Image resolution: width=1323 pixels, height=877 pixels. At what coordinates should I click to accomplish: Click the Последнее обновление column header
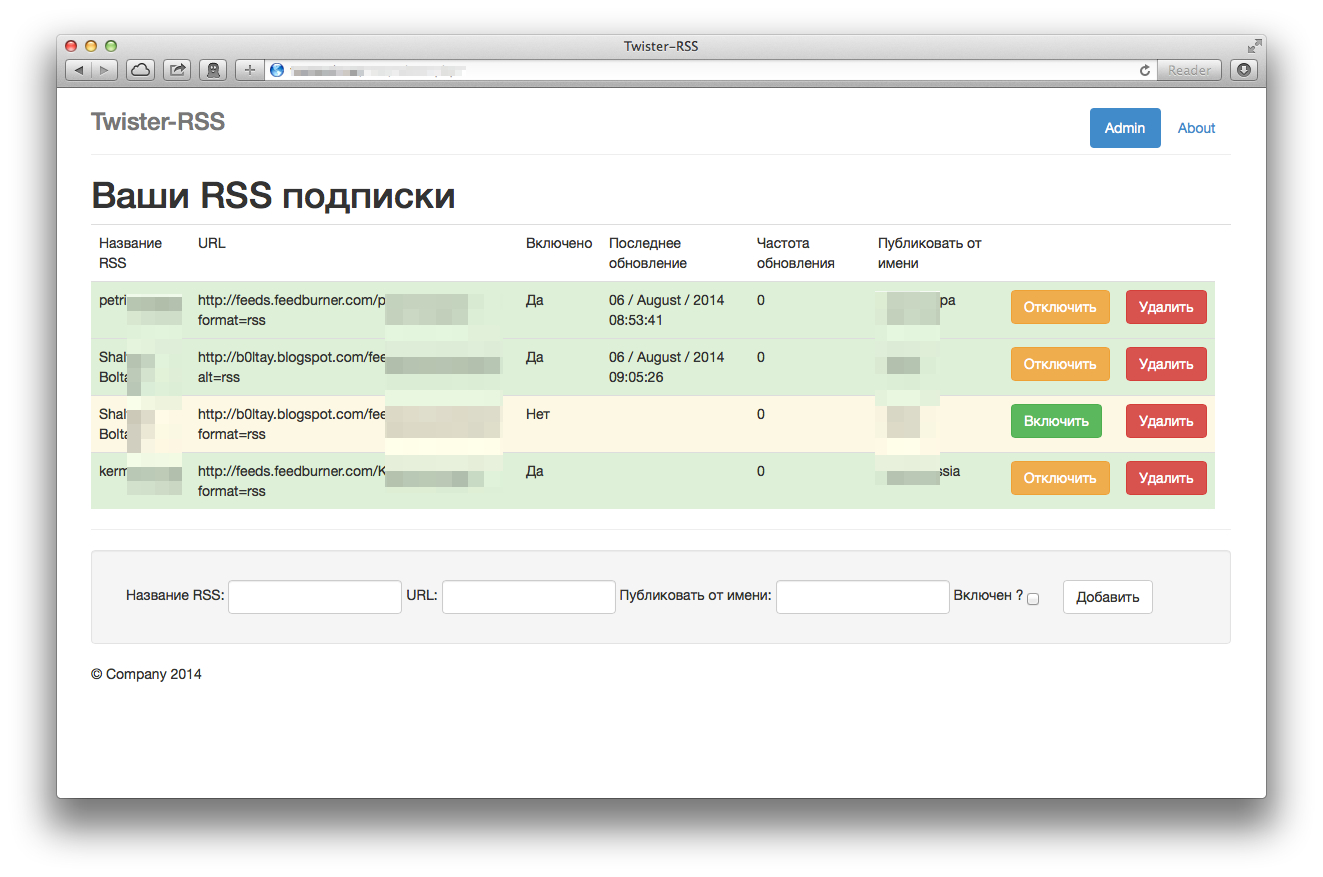pos(648,253)
